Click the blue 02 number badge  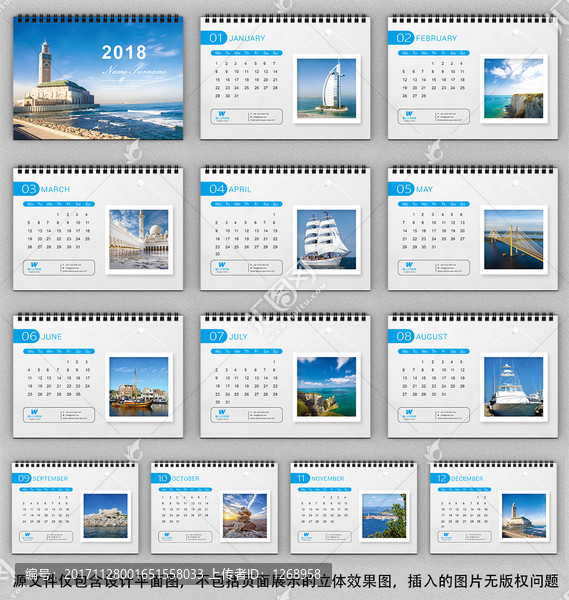(401, 38)
